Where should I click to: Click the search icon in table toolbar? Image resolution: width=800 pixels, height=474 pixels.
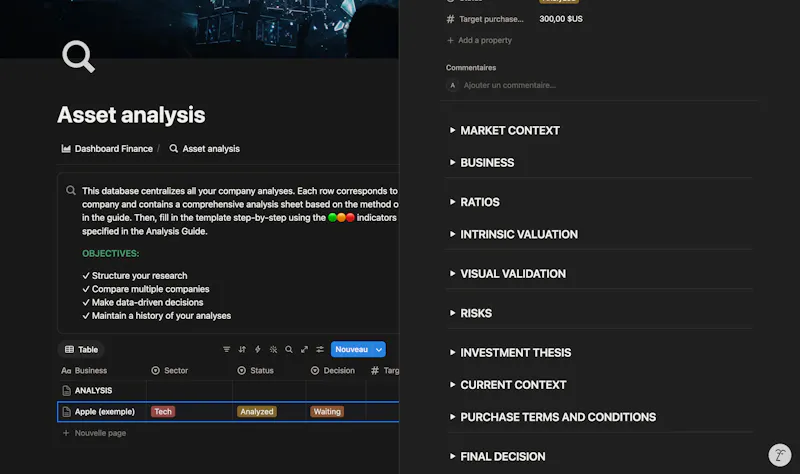pos(289,350)
